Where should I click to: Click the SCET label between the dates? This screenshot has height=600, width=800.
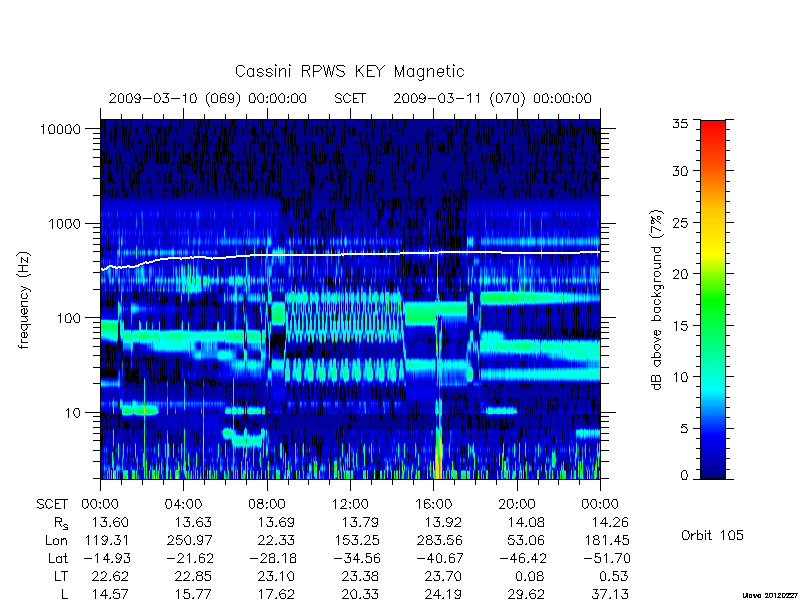[x=350, y=98]
